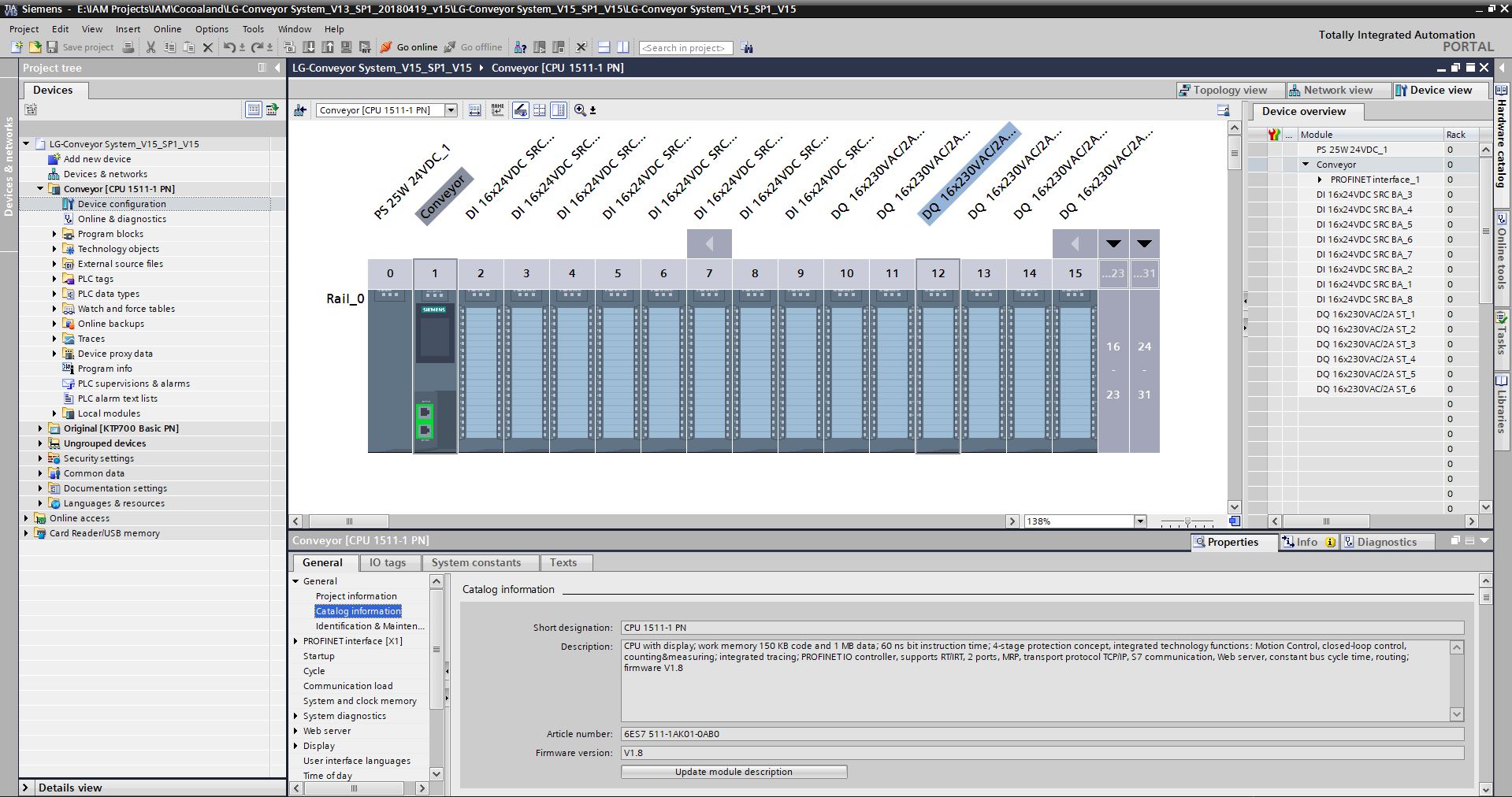Screen dimensions: 1512x797
Task: Click the Print icon in toolbar
Action: tap(128, 47)
